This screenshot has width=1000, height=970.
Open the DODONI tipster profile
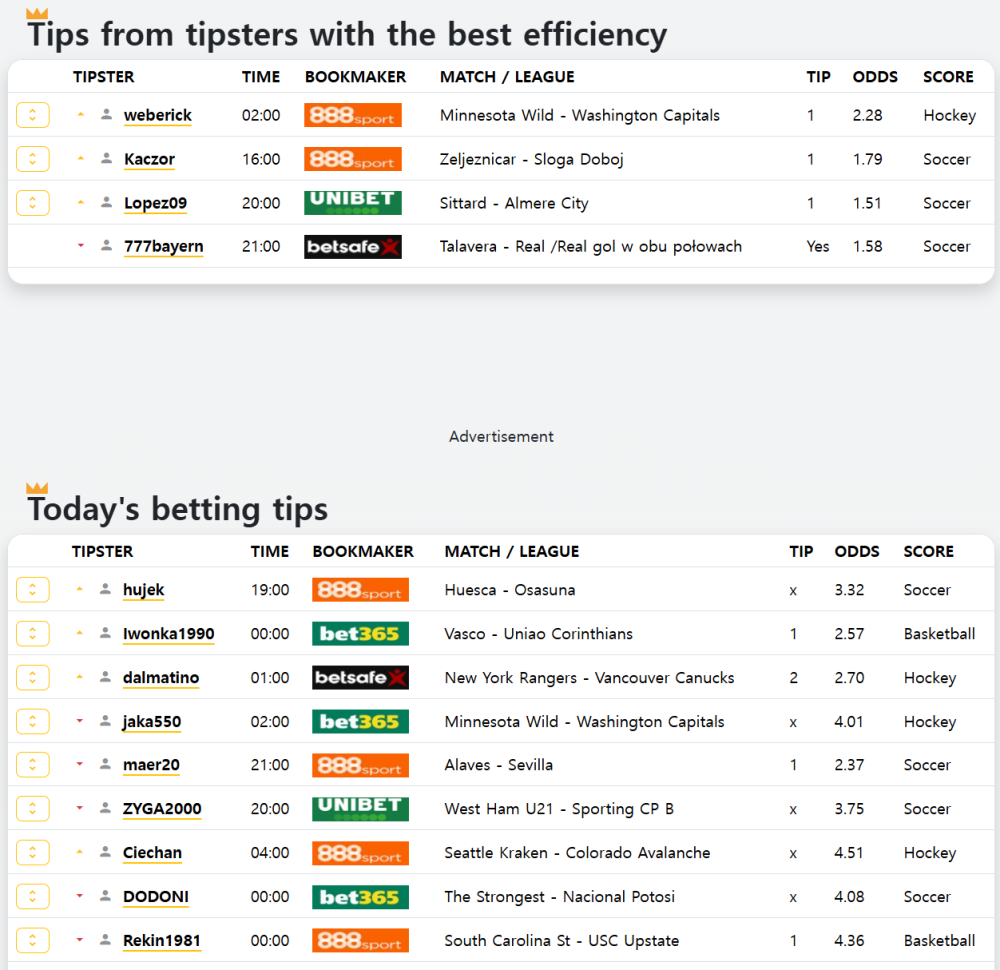pos(156,897)
